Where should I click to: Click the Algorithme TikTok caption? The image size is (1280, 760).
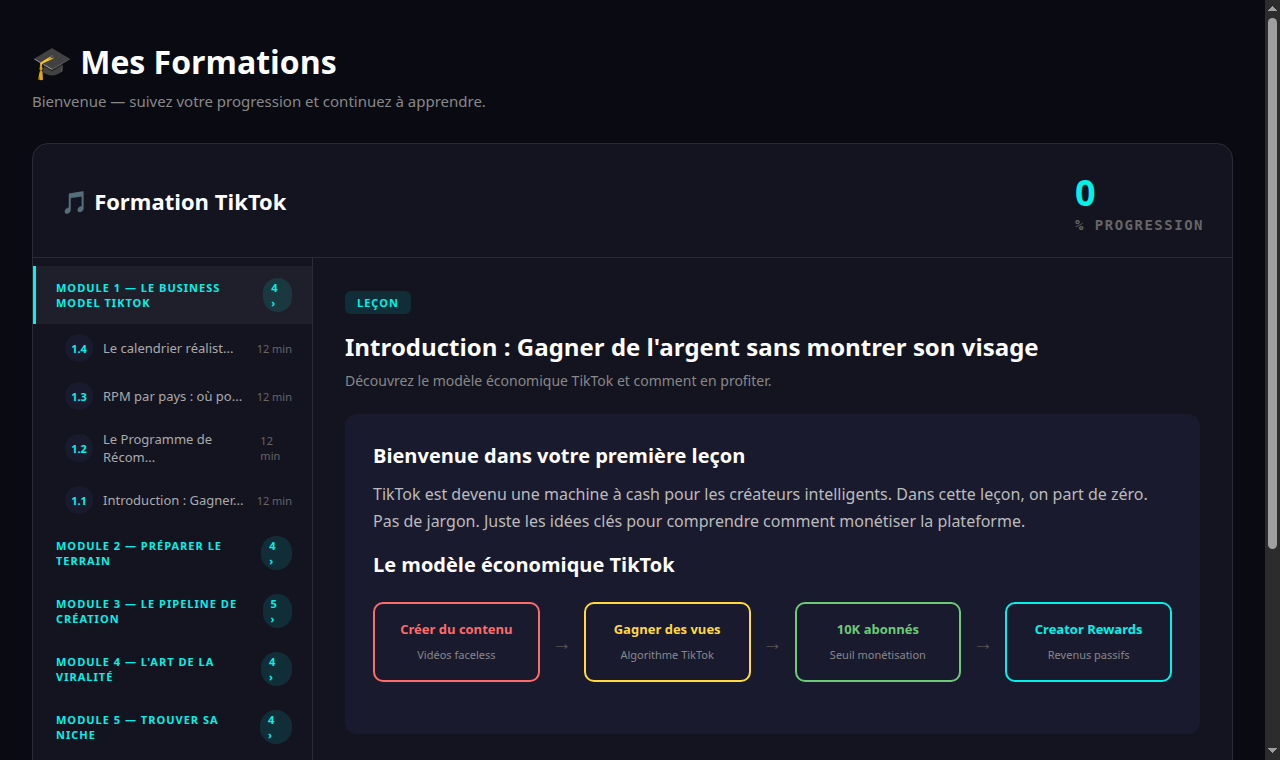[x=667, y=655]
